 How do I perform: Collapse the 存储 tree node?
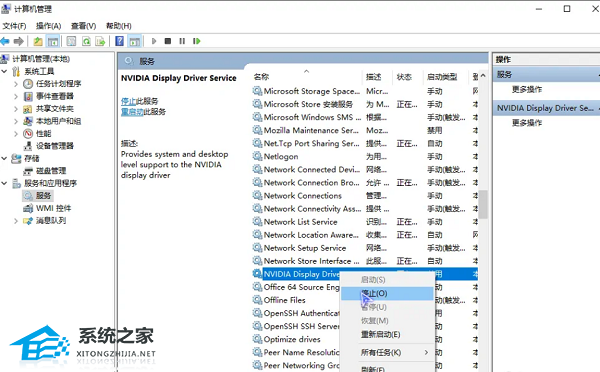pyautogui.click(x=5, y=158)
